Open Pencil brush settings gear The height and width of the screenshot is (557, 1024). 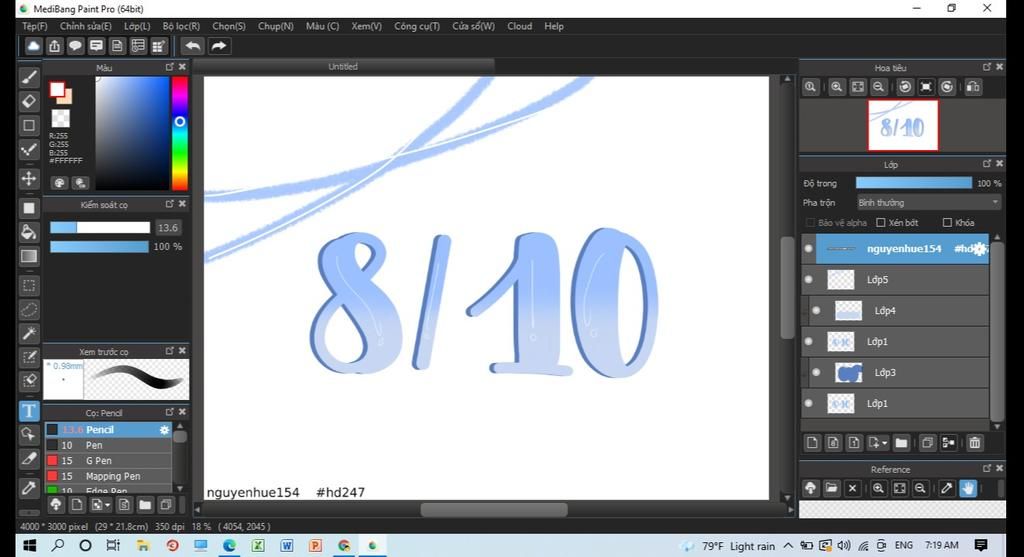click(x=165, y=430)
